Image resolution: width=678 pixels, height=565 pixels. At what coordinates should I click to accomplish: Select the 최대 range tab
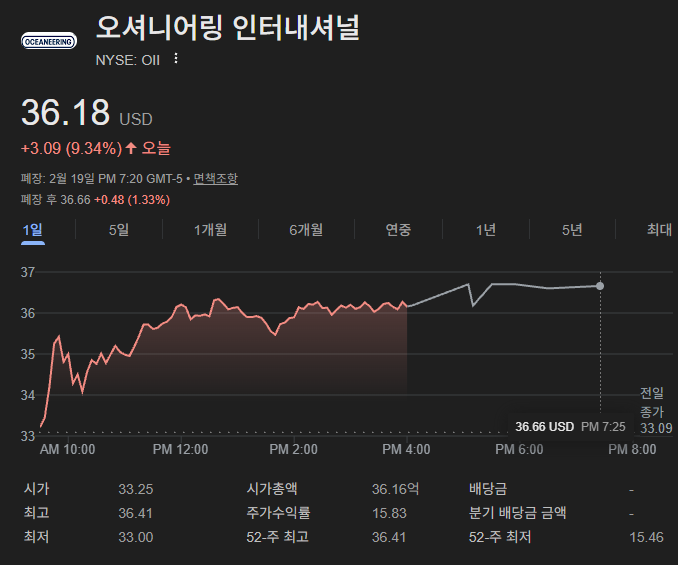(659, 230)
